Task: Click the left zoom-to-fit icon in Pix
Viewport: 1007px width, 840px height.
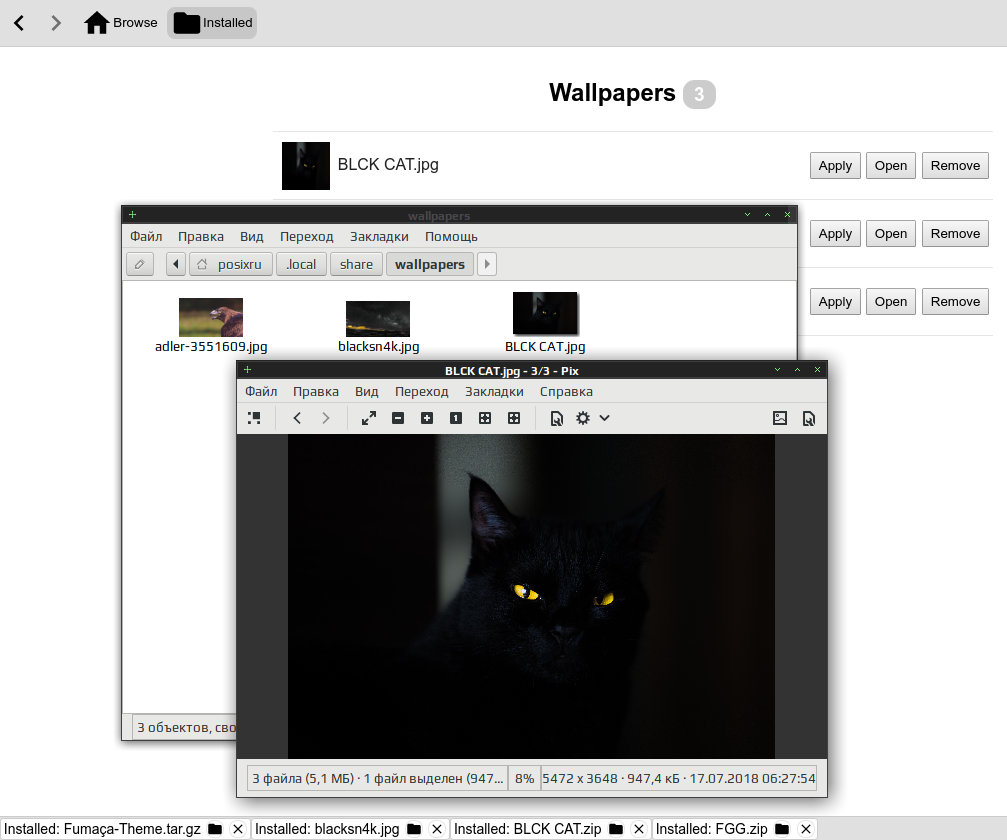Action: tap(485, 418)
